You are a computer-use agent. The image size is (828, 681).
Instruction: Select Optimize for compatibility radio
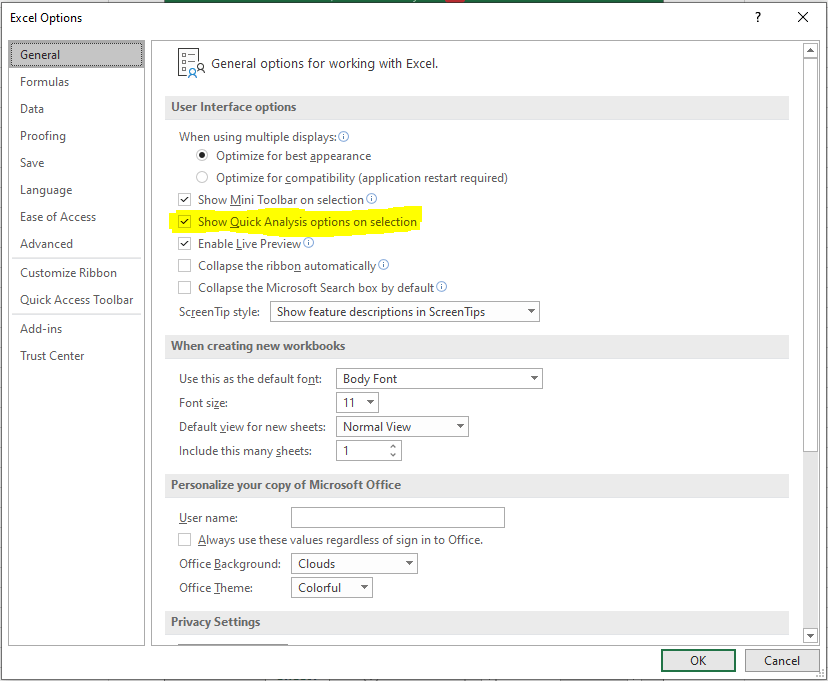202,177
